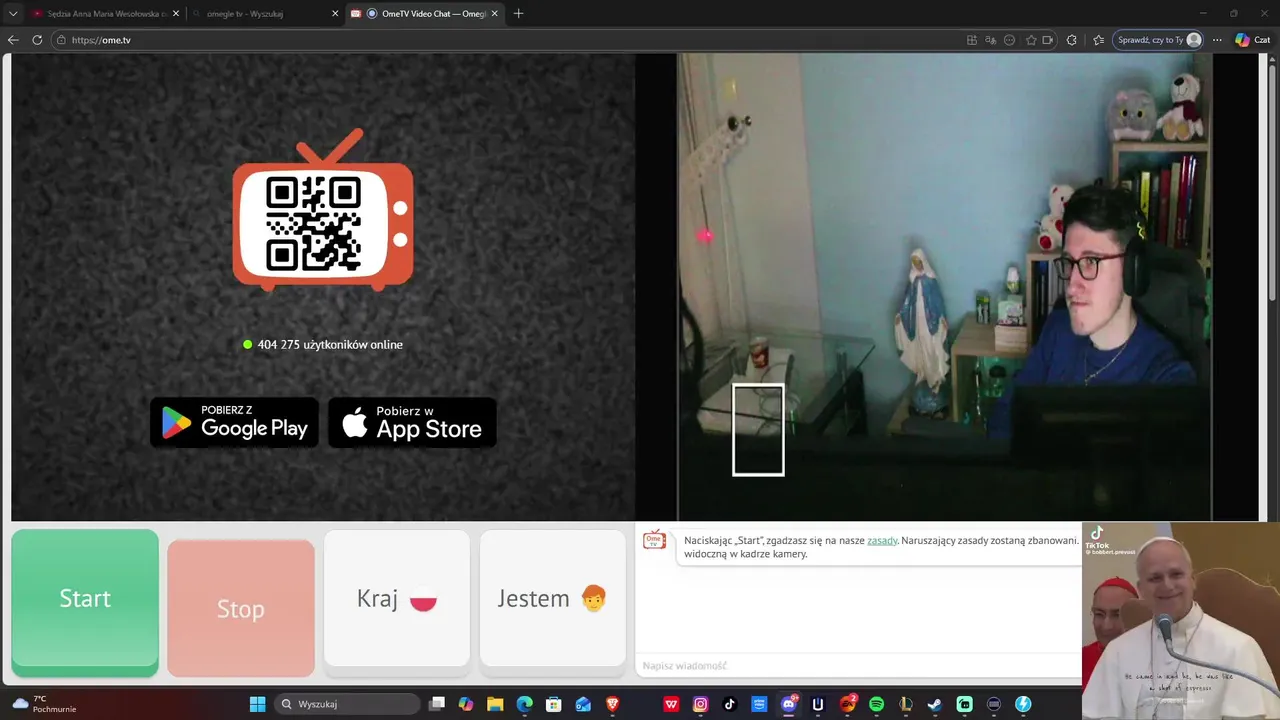Open browser settings and more menu

click(1217, 40)
